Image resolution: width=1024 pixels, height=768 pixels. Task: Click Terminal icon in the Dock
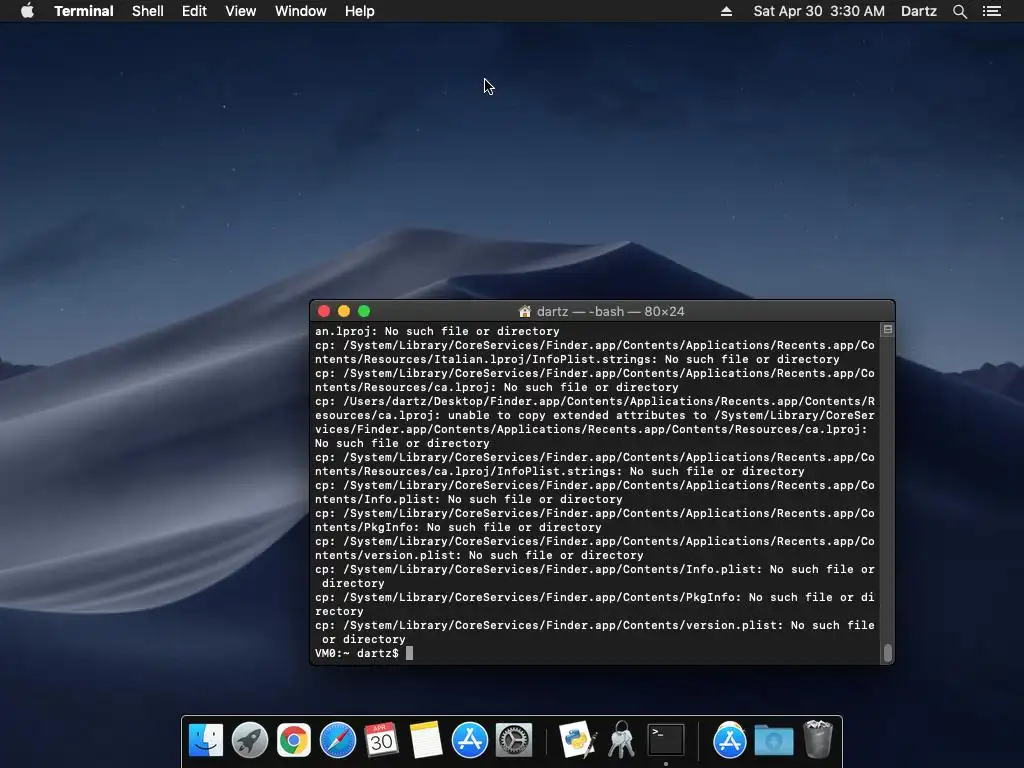[665, 740]
